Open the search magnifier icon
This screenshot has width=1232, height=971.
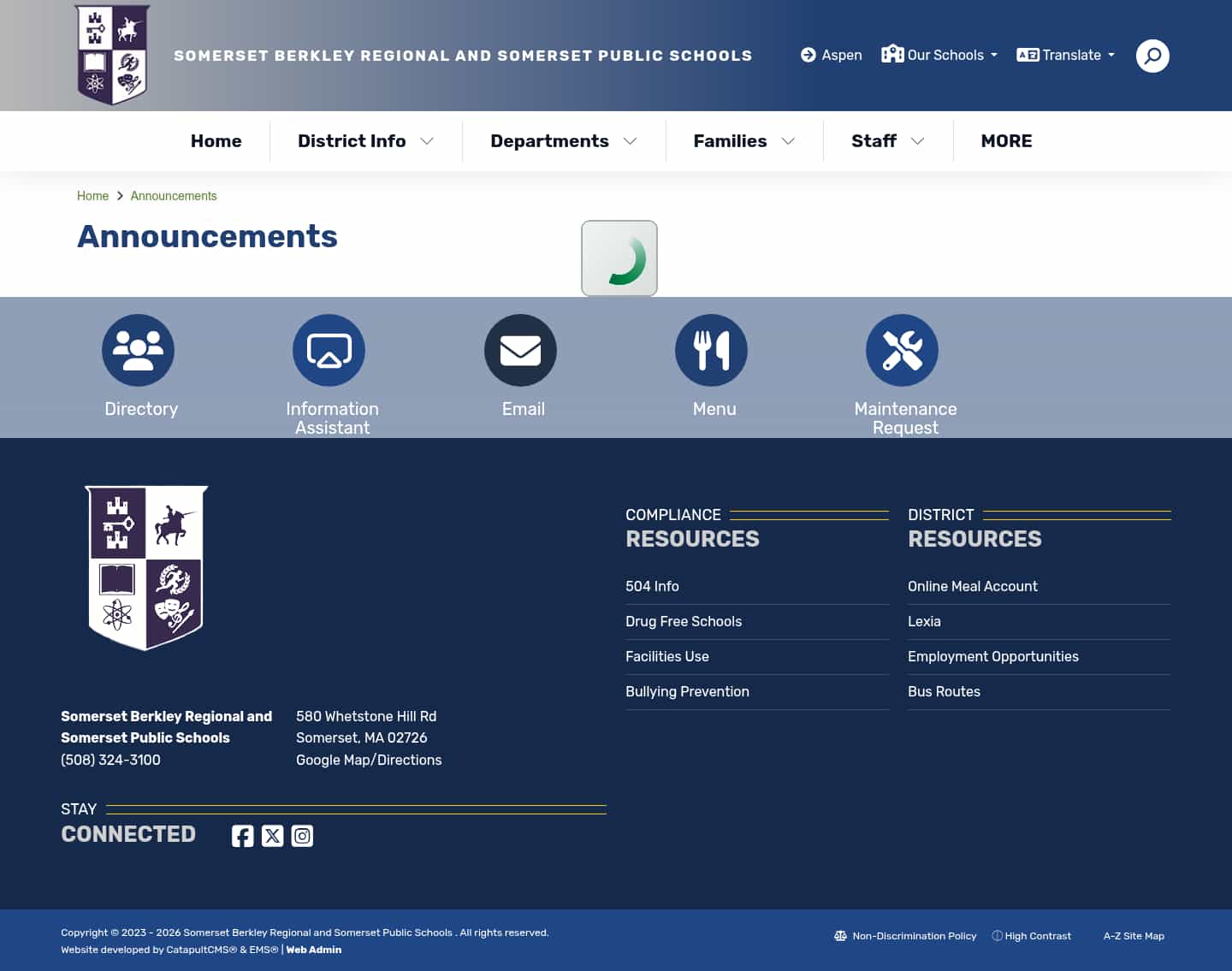(1152, 56)
